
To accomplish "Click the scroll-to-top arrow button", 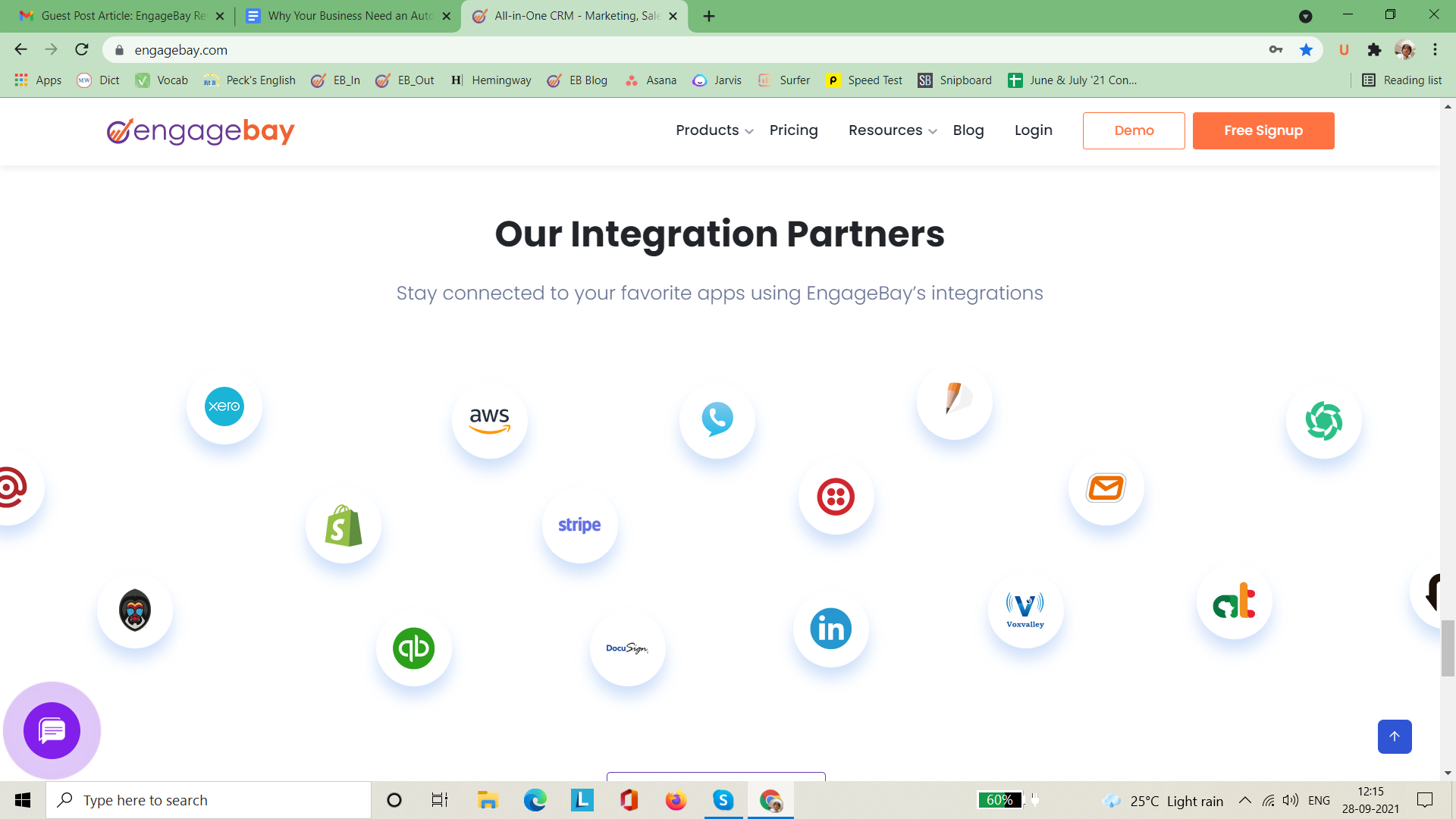I will 1394,736.
